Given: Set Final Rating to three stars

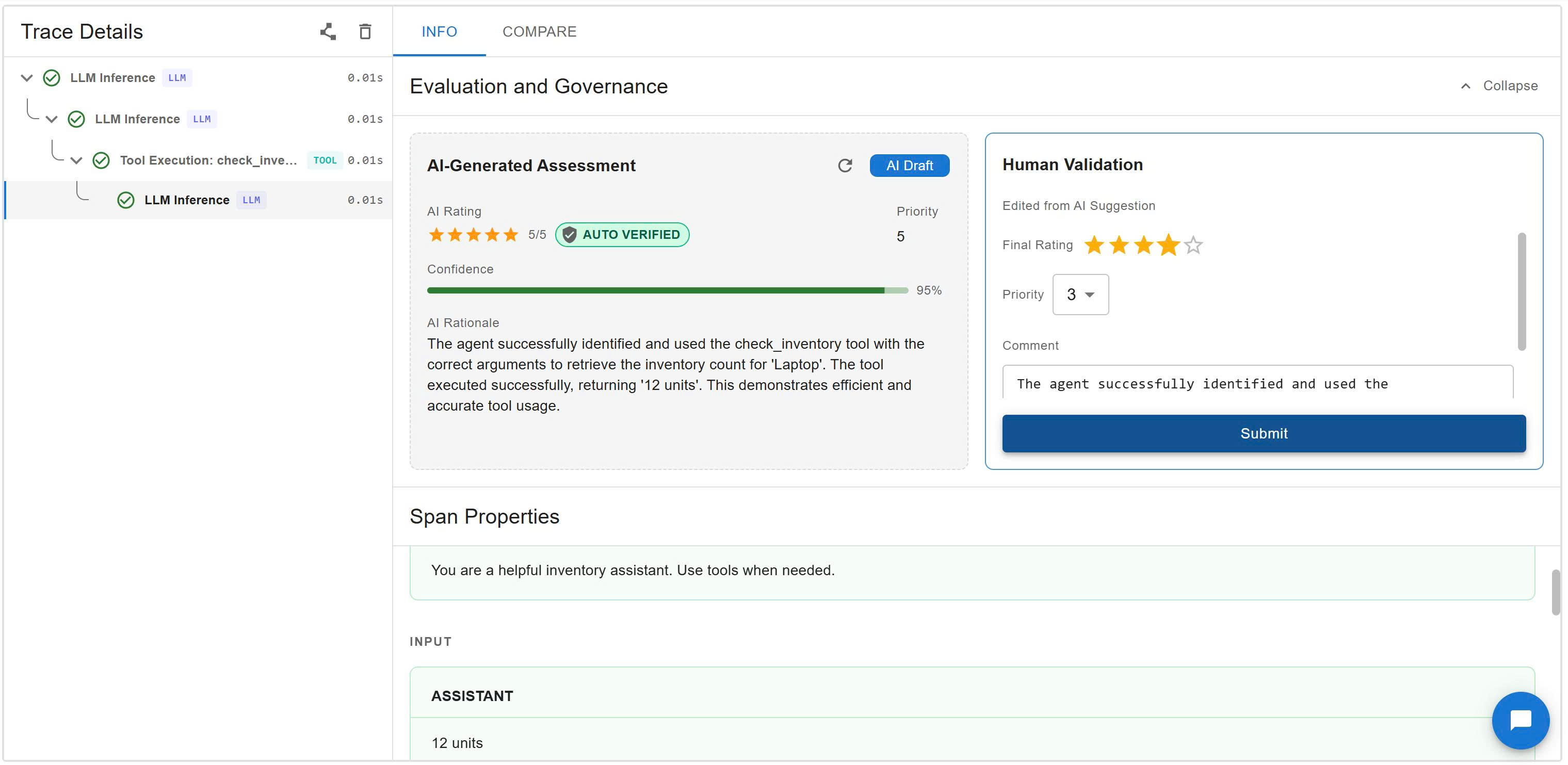Looking at the screenshot, I should (x=1144, y=245).
